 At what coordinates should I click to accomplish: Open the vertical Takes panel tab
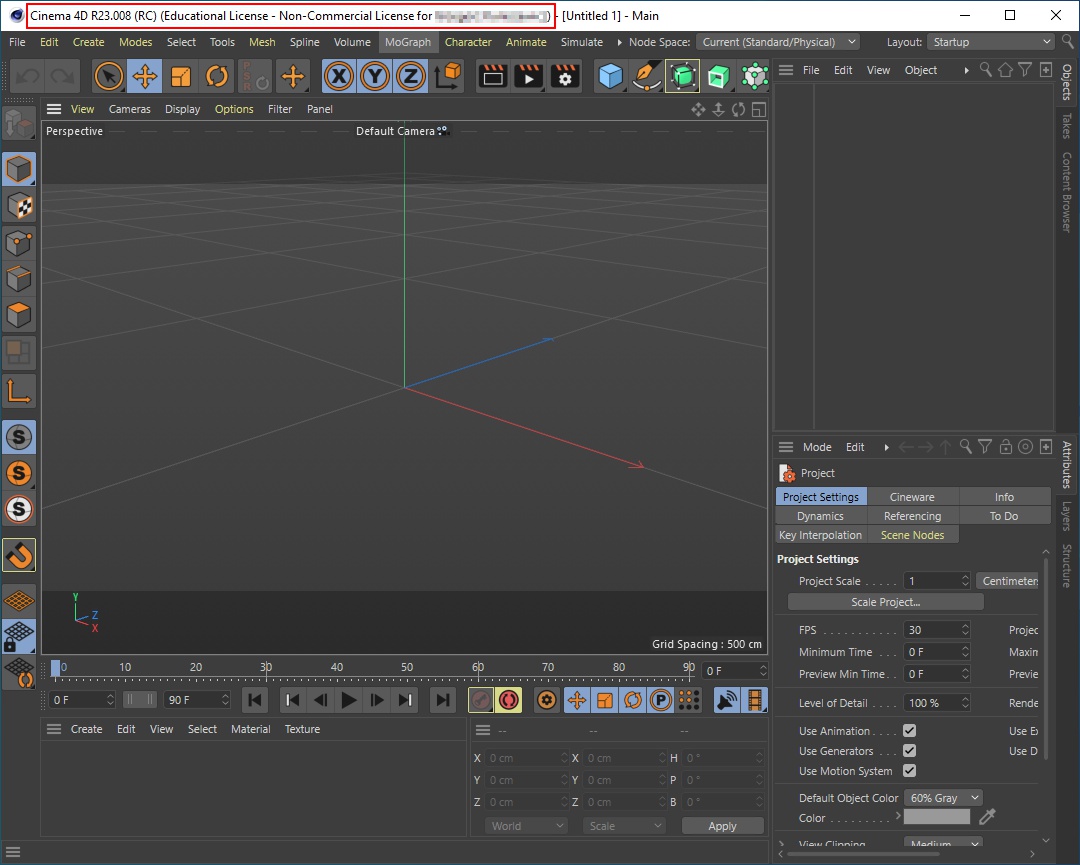click(x=1067, y=126)
